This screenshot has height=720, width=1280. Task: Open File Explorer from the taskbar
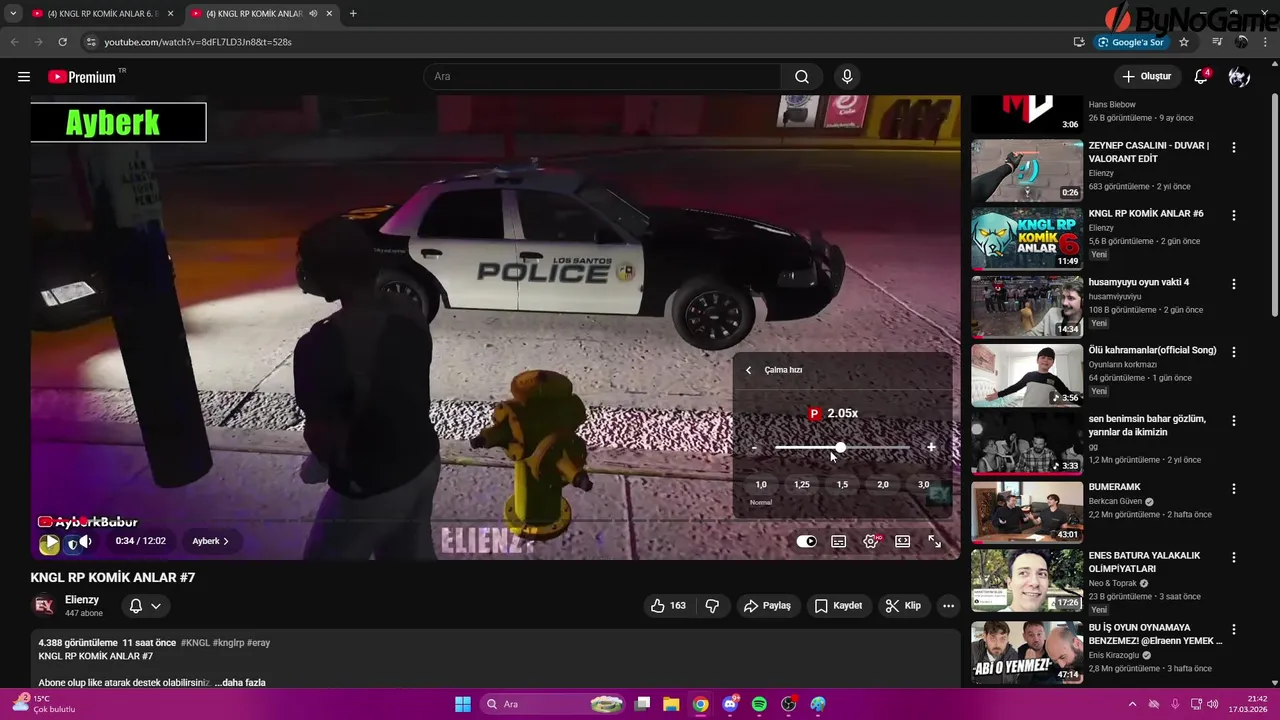tap(671, 704)
